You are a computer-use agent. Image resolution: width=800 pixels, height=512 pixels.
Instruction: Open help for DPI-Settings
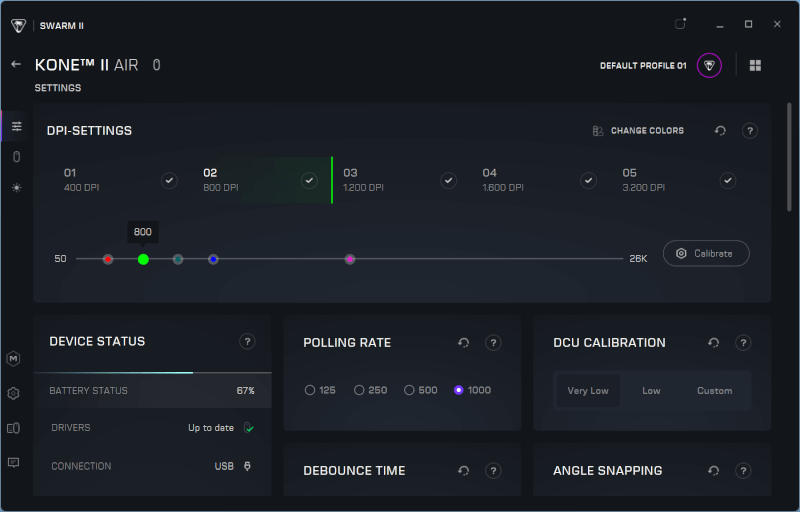tap(749, 131)
